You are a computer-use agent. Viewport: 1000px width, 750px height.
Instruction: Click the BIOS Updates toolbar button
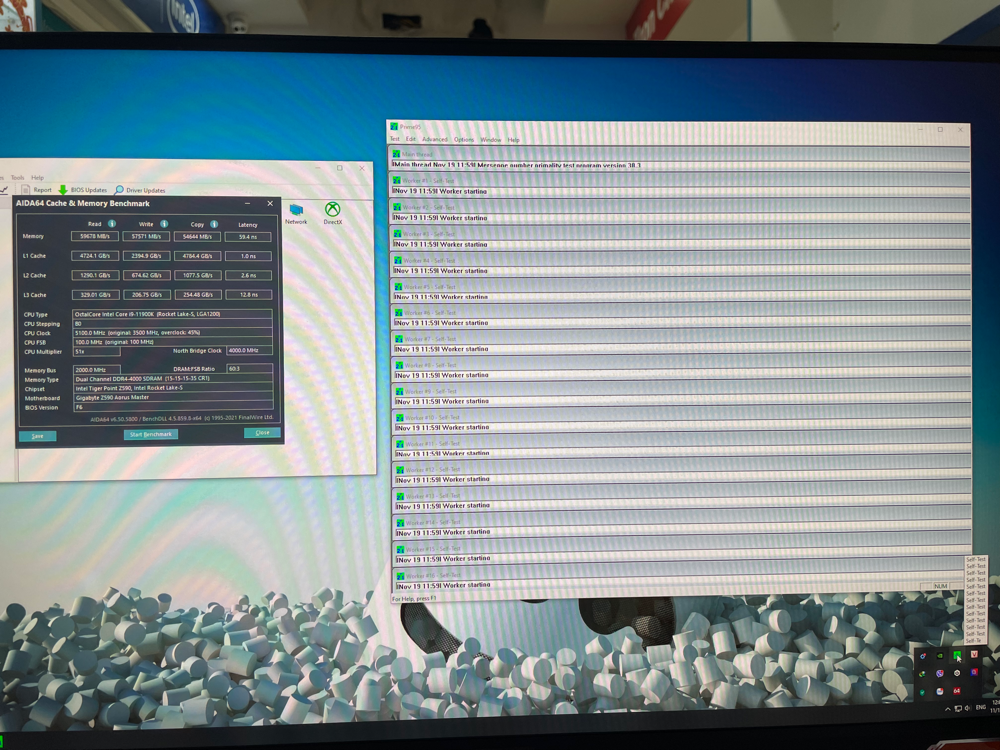83,189
